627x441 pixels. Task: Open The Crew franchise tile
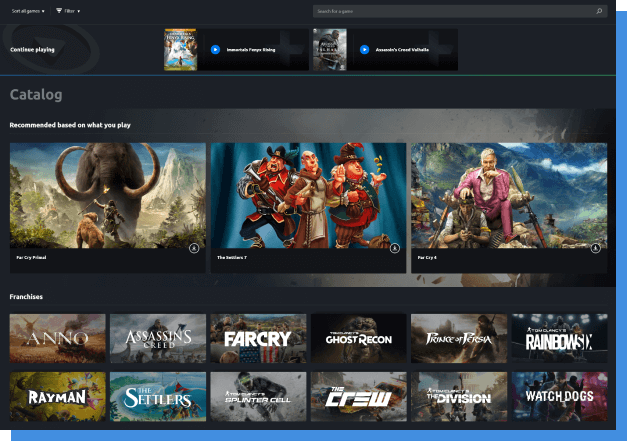coord(359,397)
